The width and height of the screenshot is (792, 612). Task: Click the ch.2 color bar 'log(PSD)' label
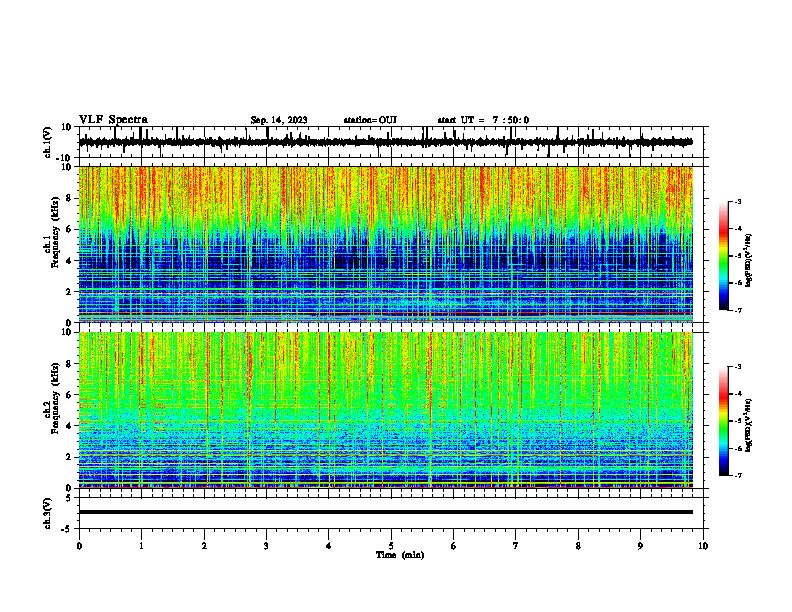coord(749,425)
